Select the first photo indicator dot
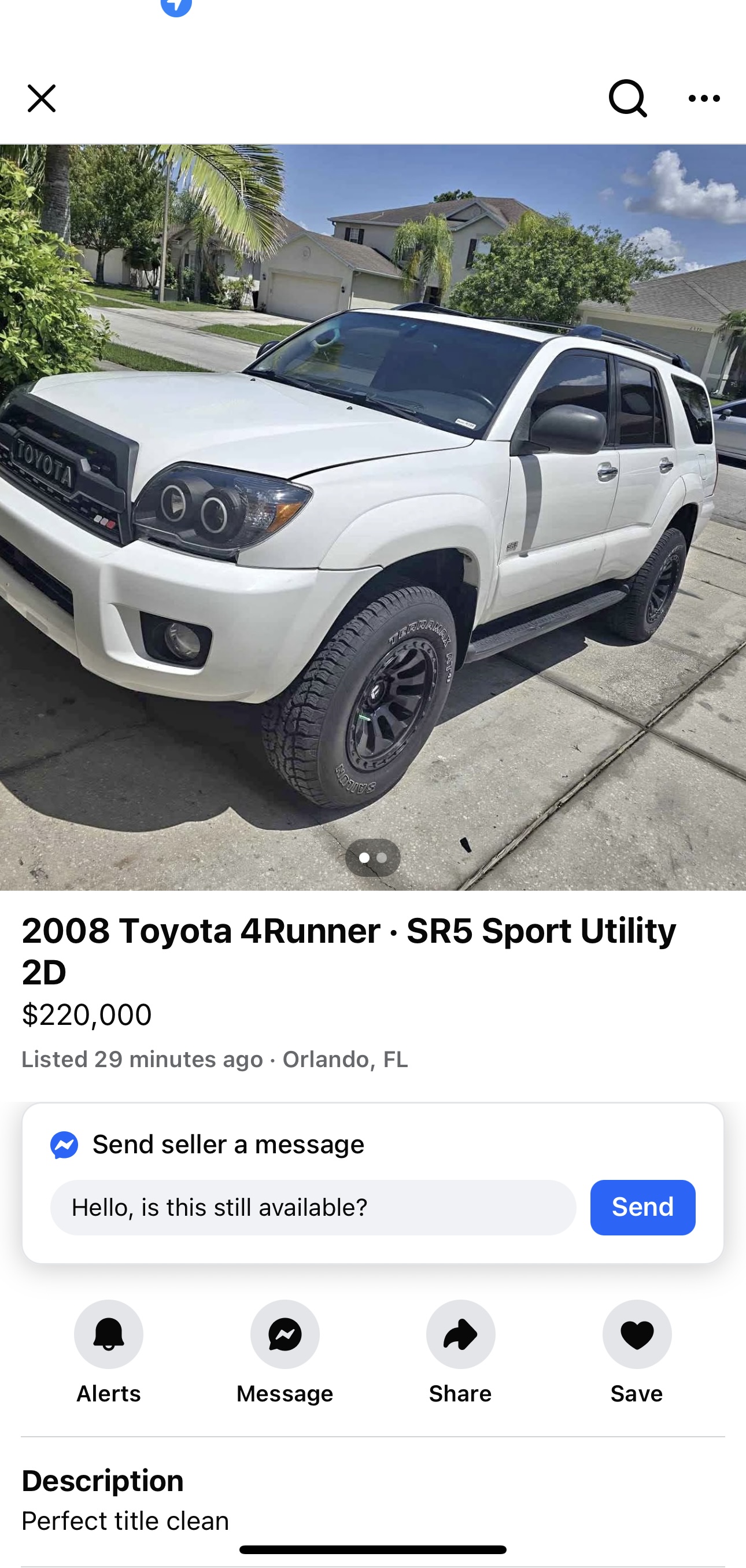 [364, 858]
